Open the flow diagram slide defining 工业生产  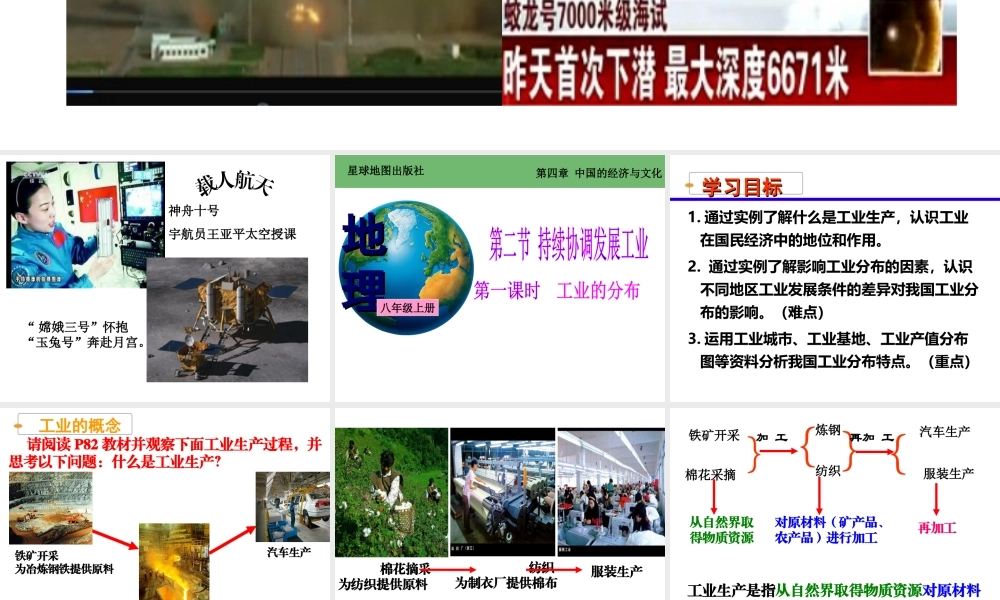tap(835, 504)
